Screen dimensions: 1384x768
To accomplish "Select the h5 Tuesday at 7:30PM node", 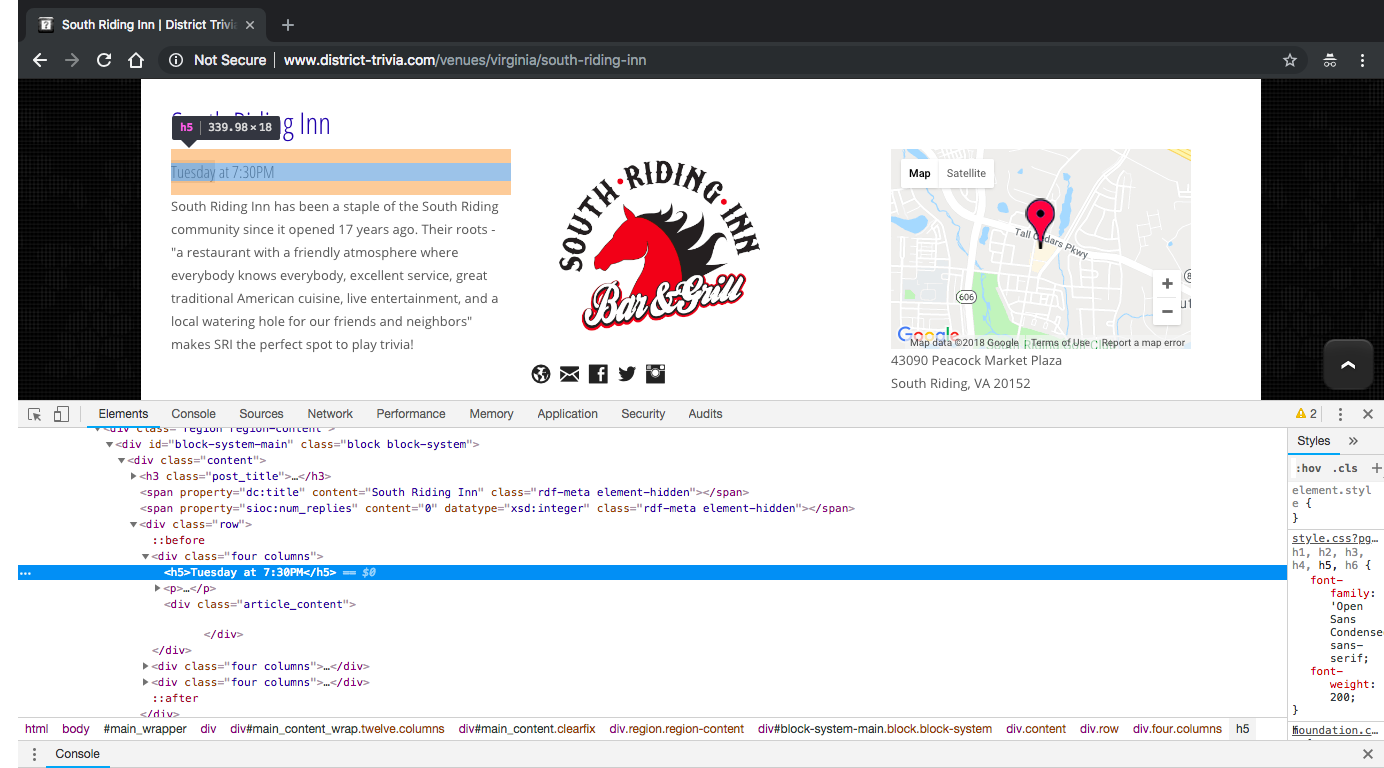I will (652, 572).
